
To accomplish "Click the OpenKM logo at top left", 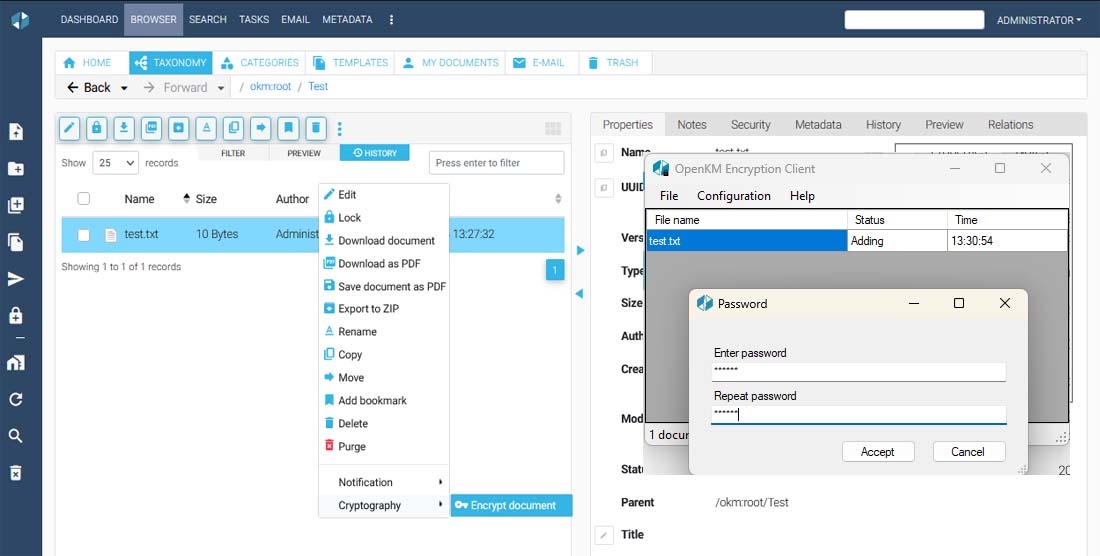I will (20, 20).
